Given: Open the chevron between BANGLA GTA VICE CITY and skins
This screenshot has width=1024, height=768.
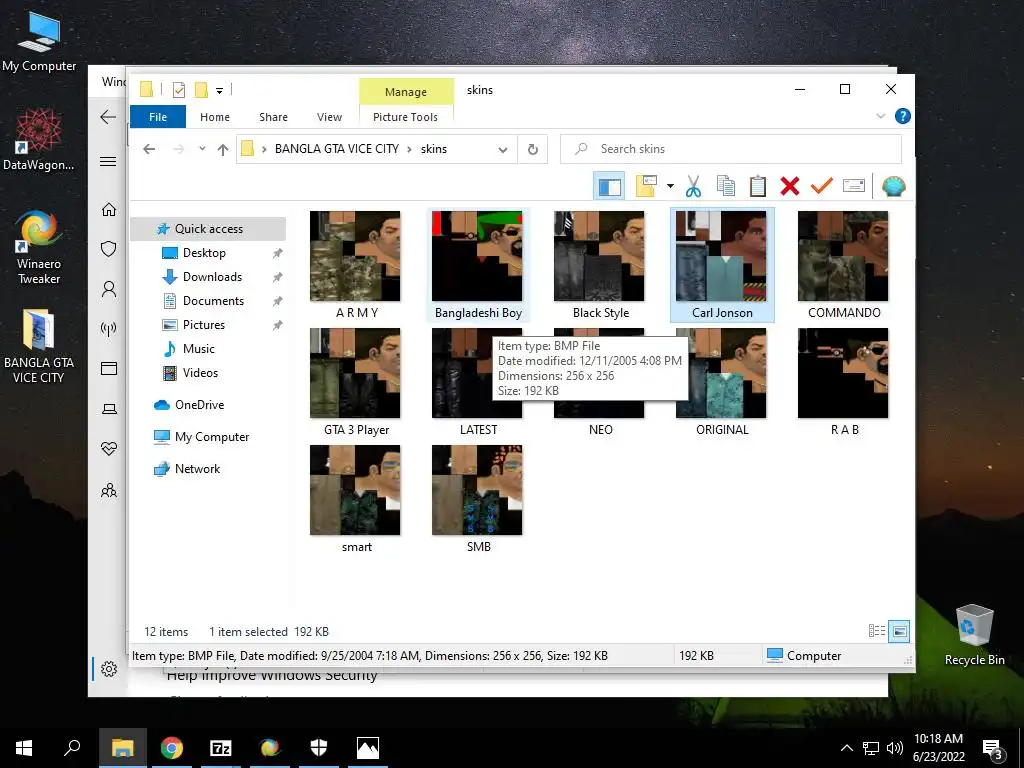Looking at the screenshot, I should 409,149.
